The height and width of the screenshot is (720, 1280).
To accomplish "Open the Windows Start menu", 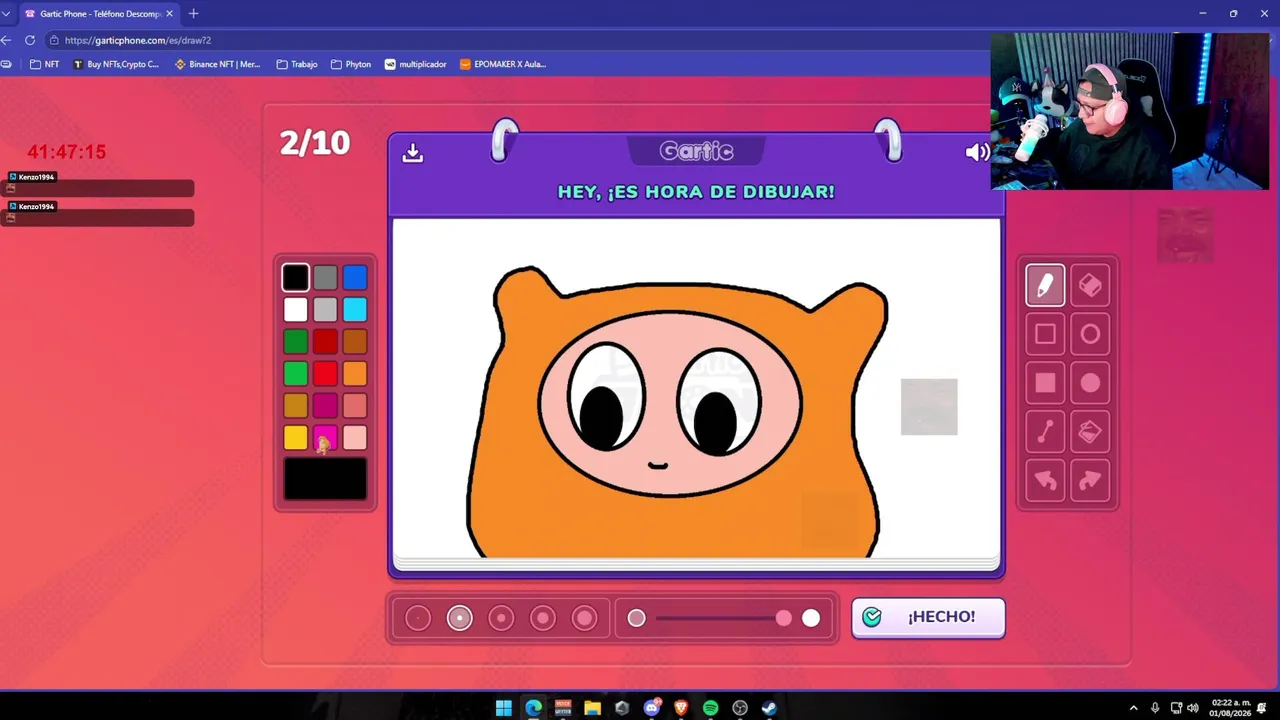I will tap(504, 708).
